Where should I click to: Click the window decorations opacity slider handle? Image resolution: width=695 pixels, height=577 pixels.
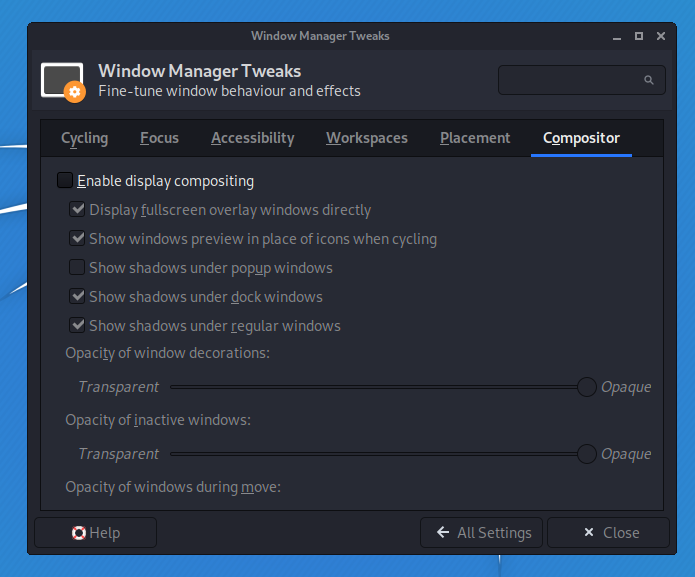587,387
